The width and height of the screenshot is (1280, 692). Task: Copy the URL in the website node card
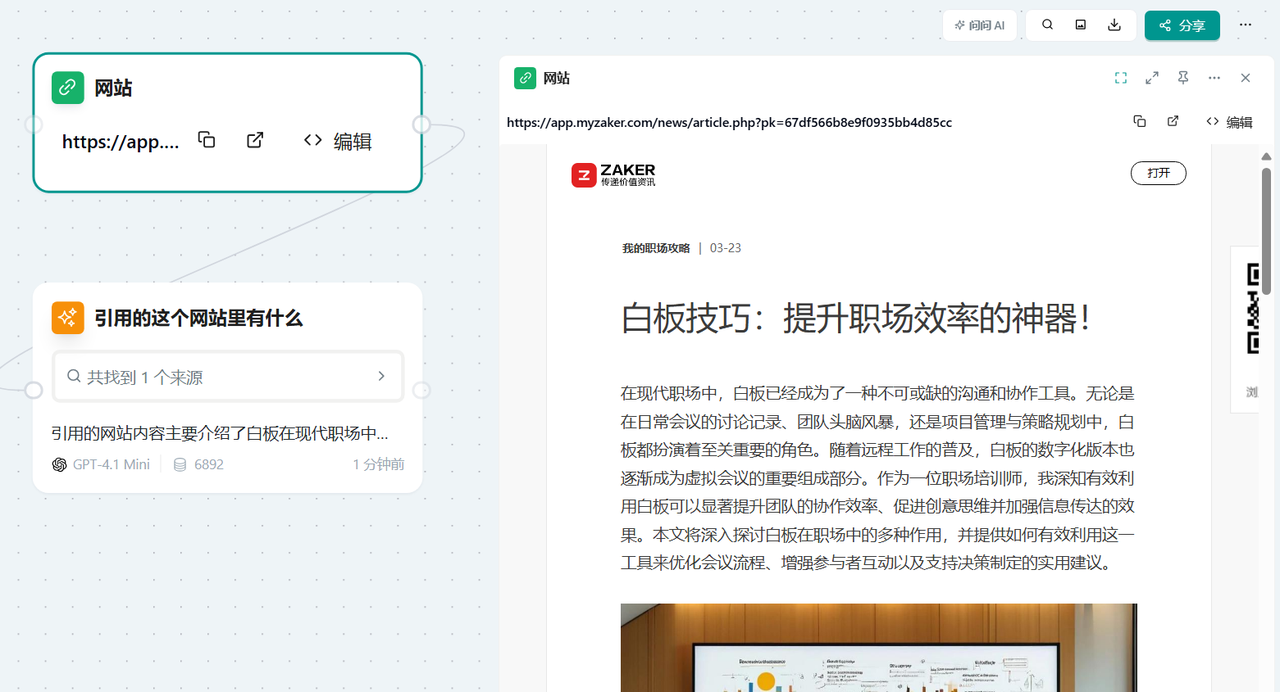(206, 140)
